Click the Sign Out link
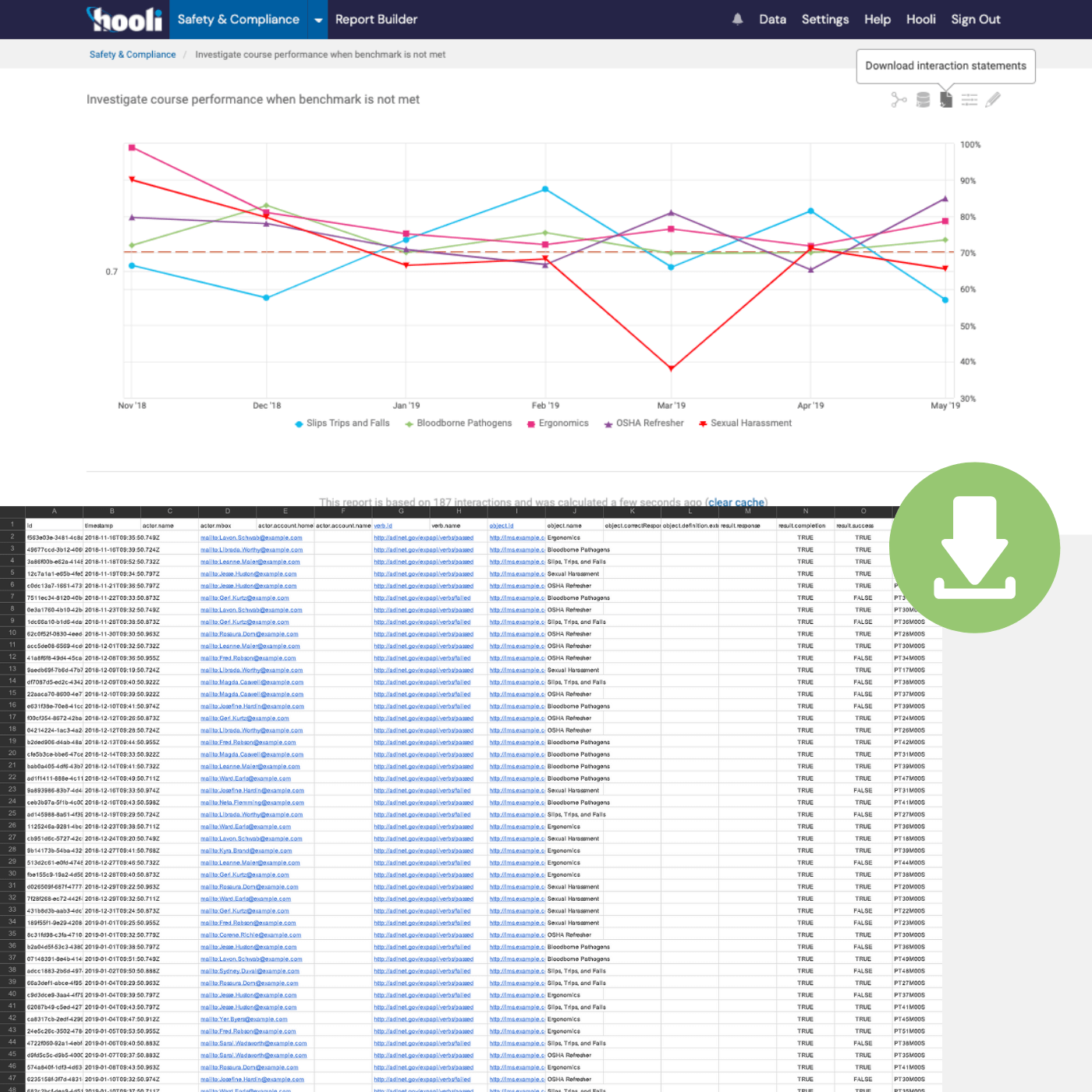The height and width of the screenshot is (1092, 1092). pyautogui.click(x=975, y=19)
